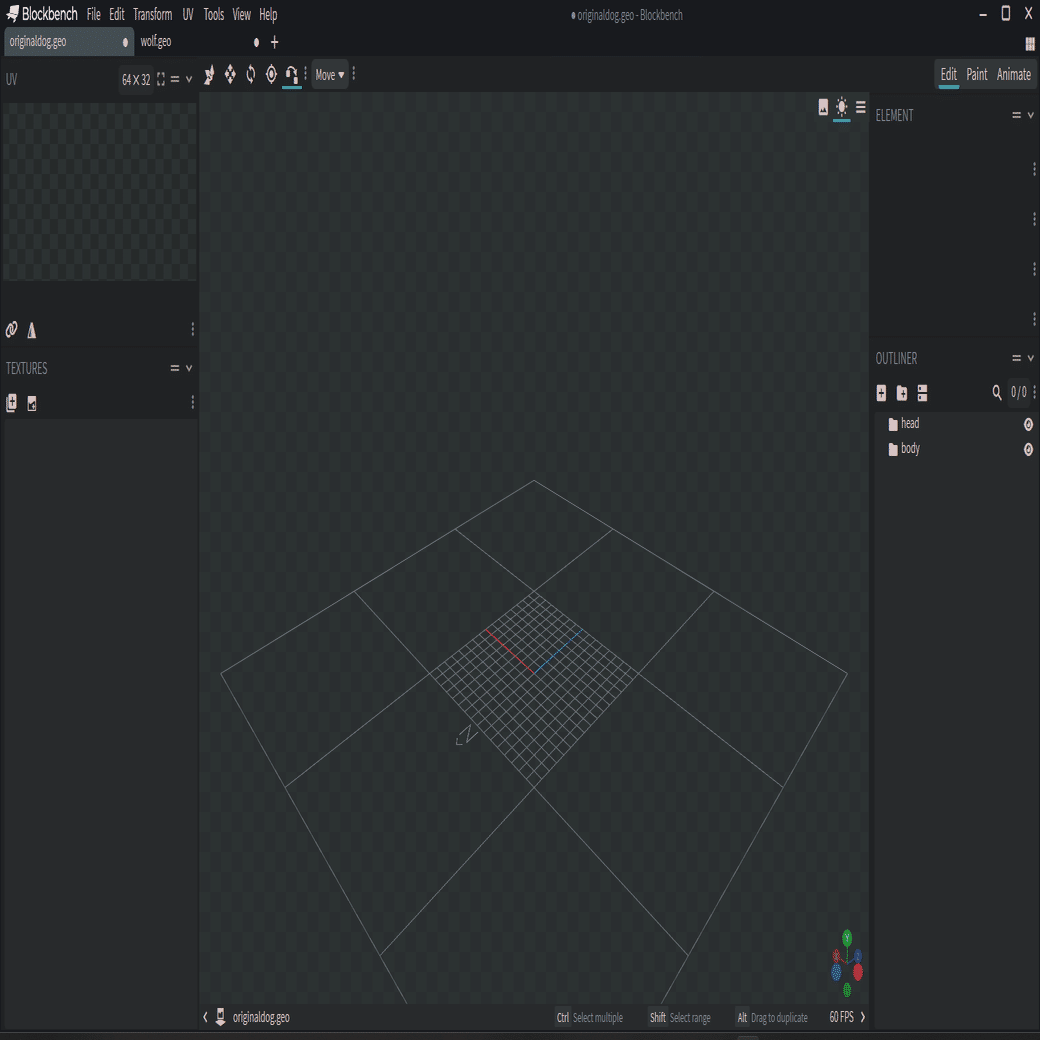The width and height of the screenshot is (1040, 1040).
Task: Switch to Paint mode
Action: click(976, 74)
